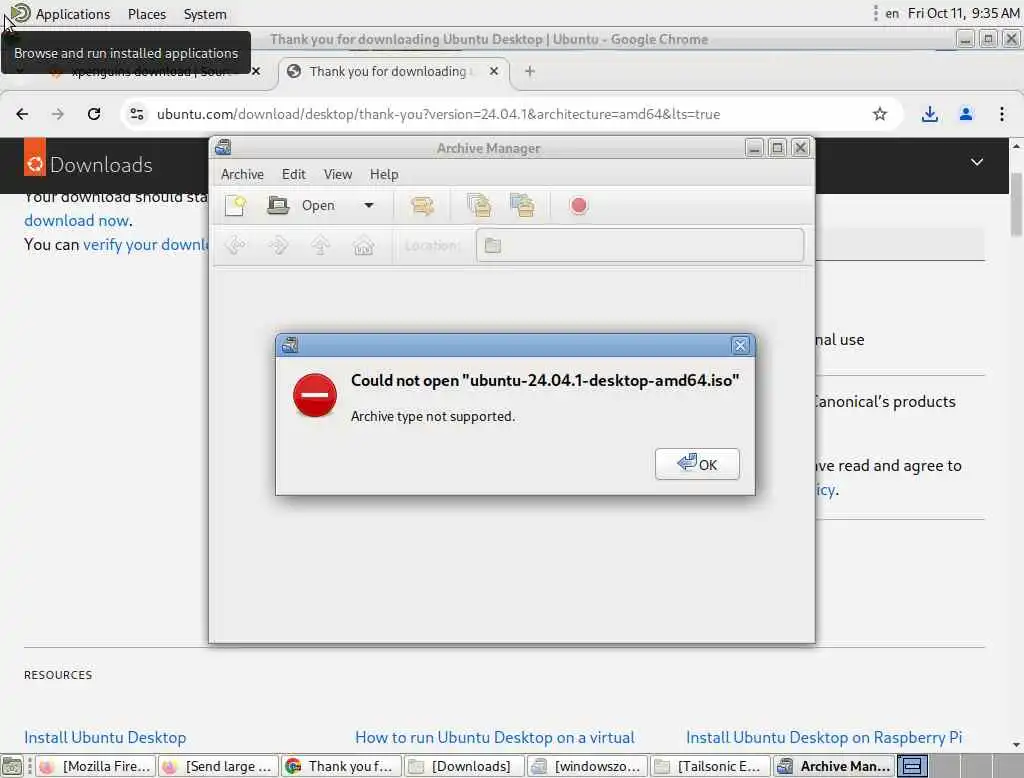Switch to windowszo... taskbar item

click(586, 766)
